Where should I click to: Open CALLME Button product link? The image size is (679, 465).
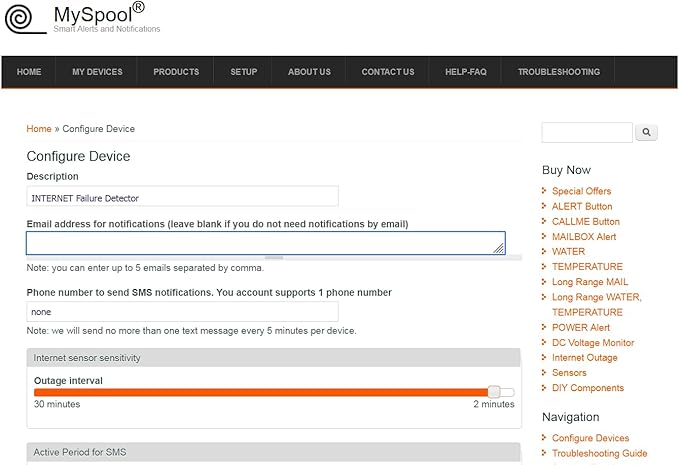coord(585,221)
